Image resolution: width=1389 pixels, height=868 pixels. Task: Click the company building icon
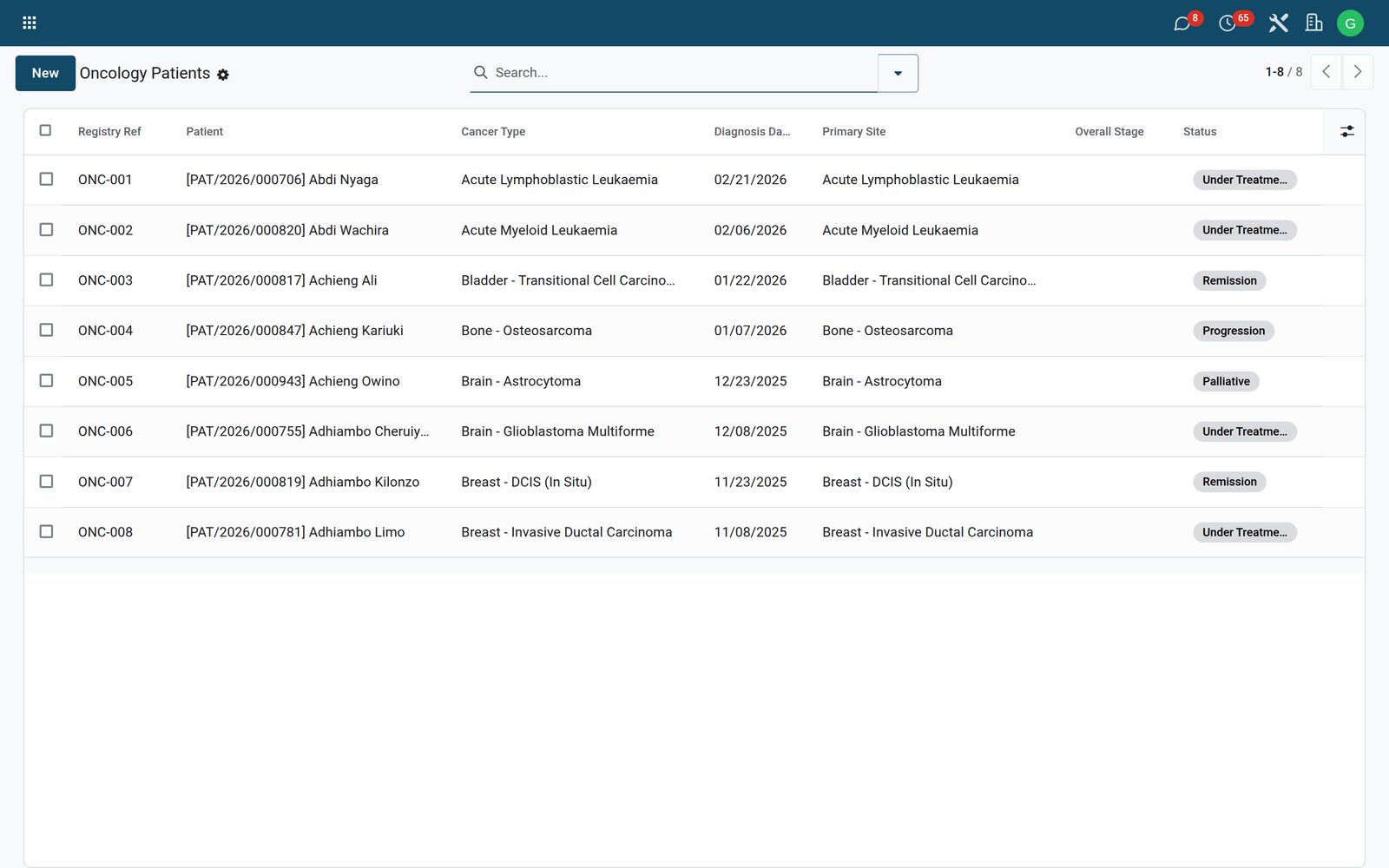coord(1313,23)
